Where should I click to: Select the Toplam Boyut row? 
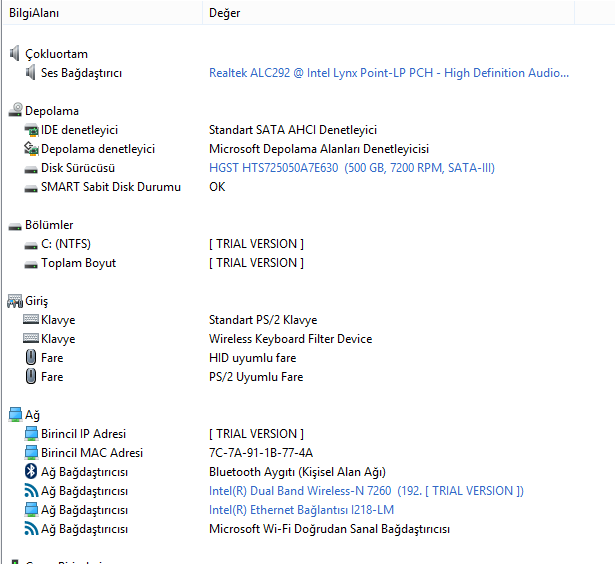click(78, 263)
